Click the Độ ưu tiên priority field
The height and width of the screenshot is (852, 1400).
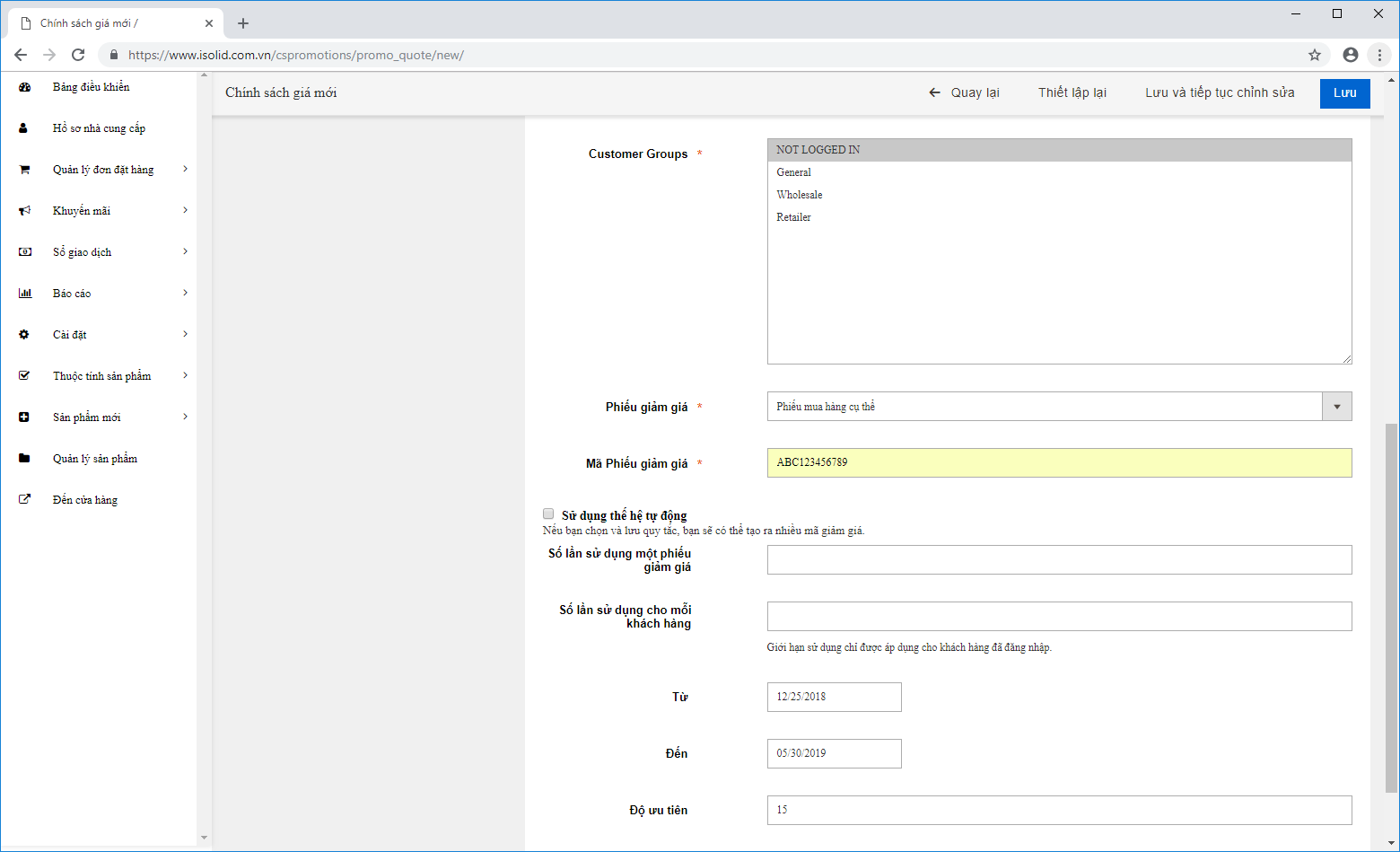click(x=1059, y=810)
